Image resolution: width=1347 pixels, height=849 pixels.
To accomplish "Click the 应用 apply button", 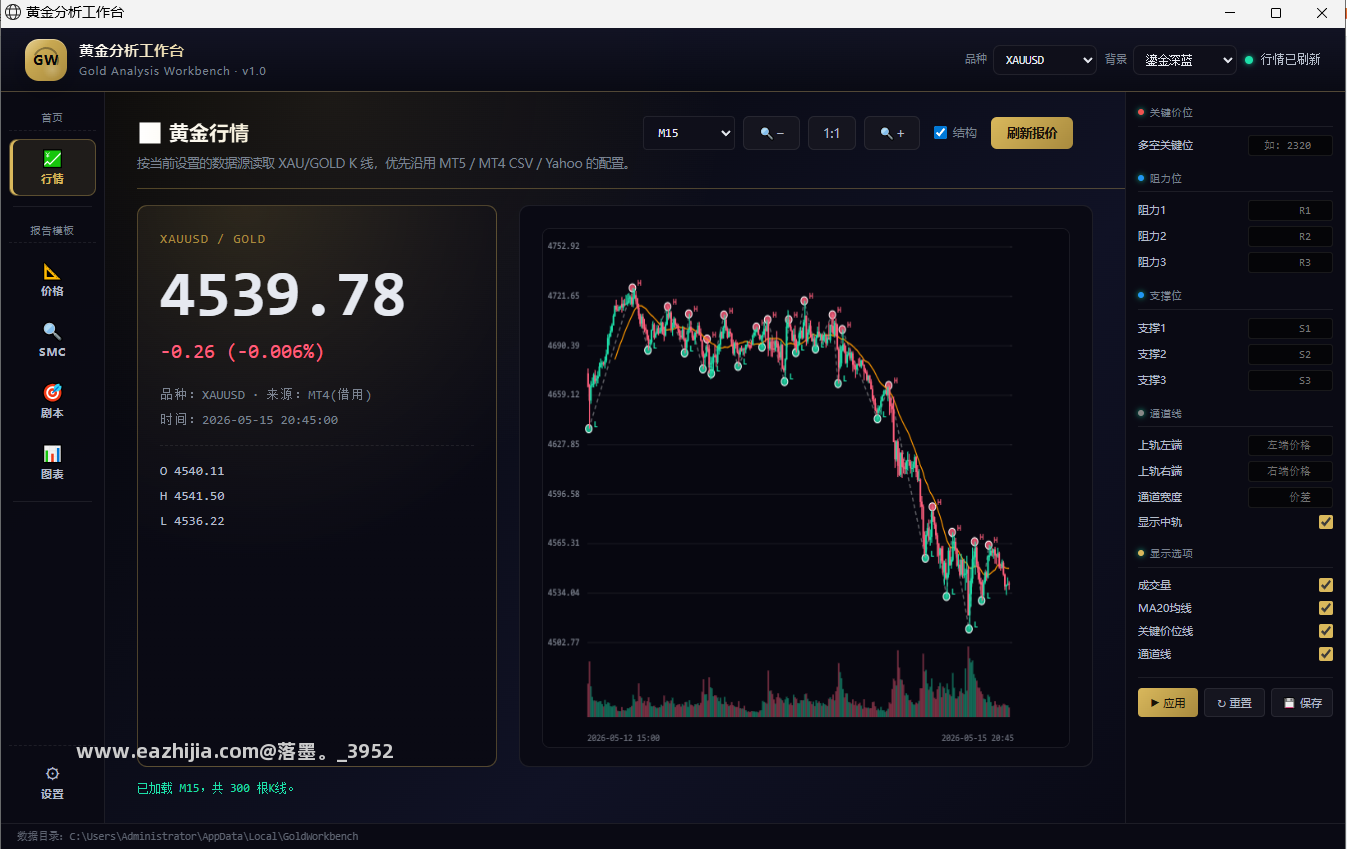I will [1167, 703].
